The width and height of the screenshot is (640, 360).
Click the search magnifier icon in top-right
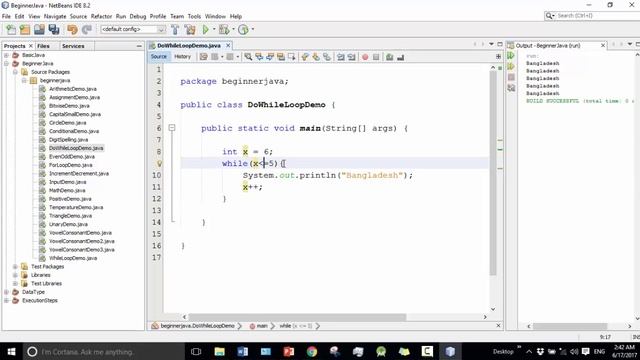549,16
